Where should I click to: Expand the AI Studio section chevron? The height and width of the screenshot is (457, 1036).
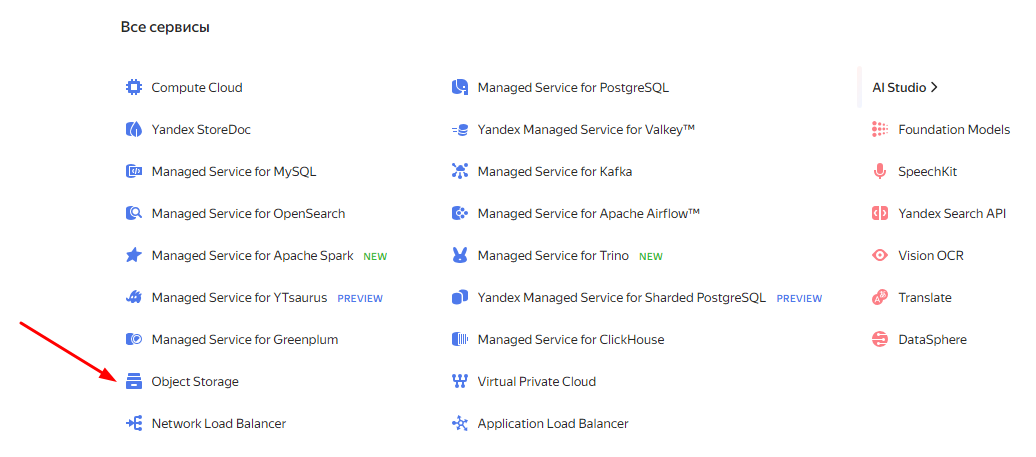tap(934, 88)
